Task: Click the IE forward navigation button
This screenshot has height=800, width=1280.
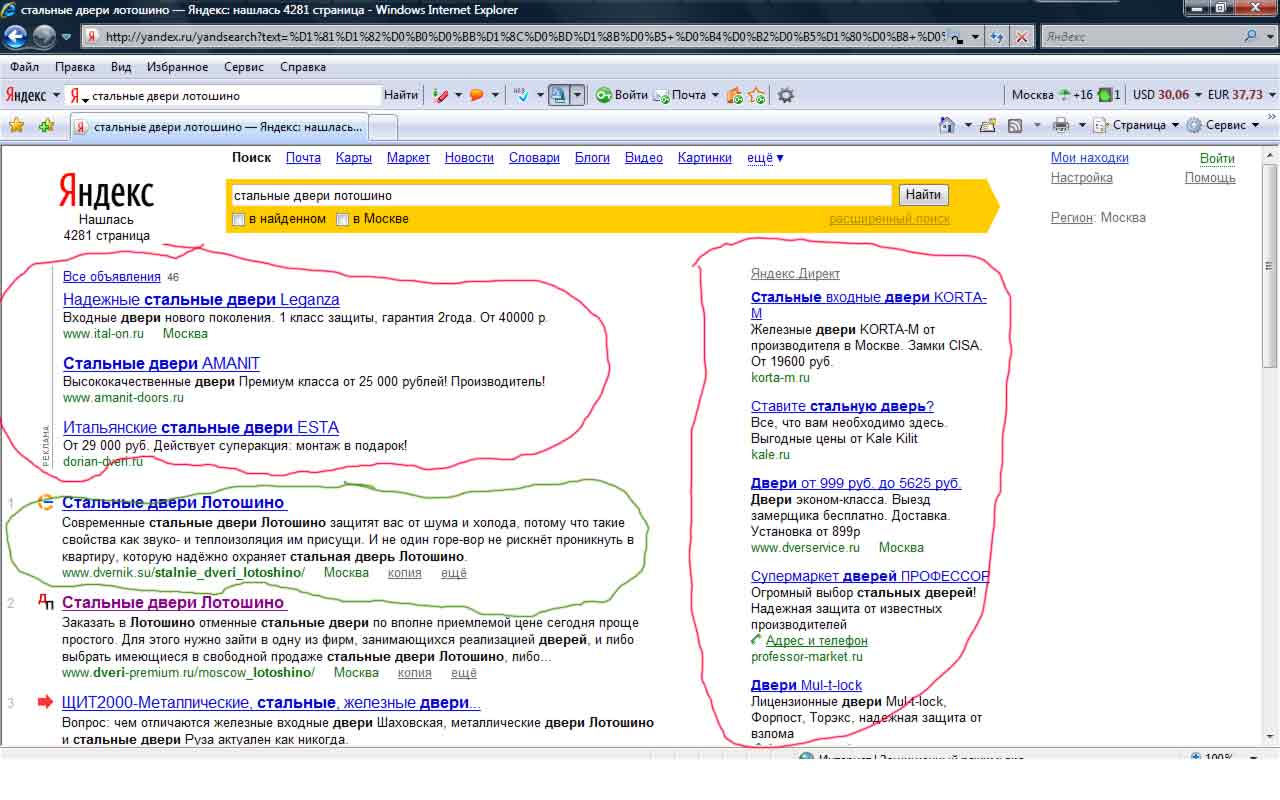Action: tap(44, 37)
